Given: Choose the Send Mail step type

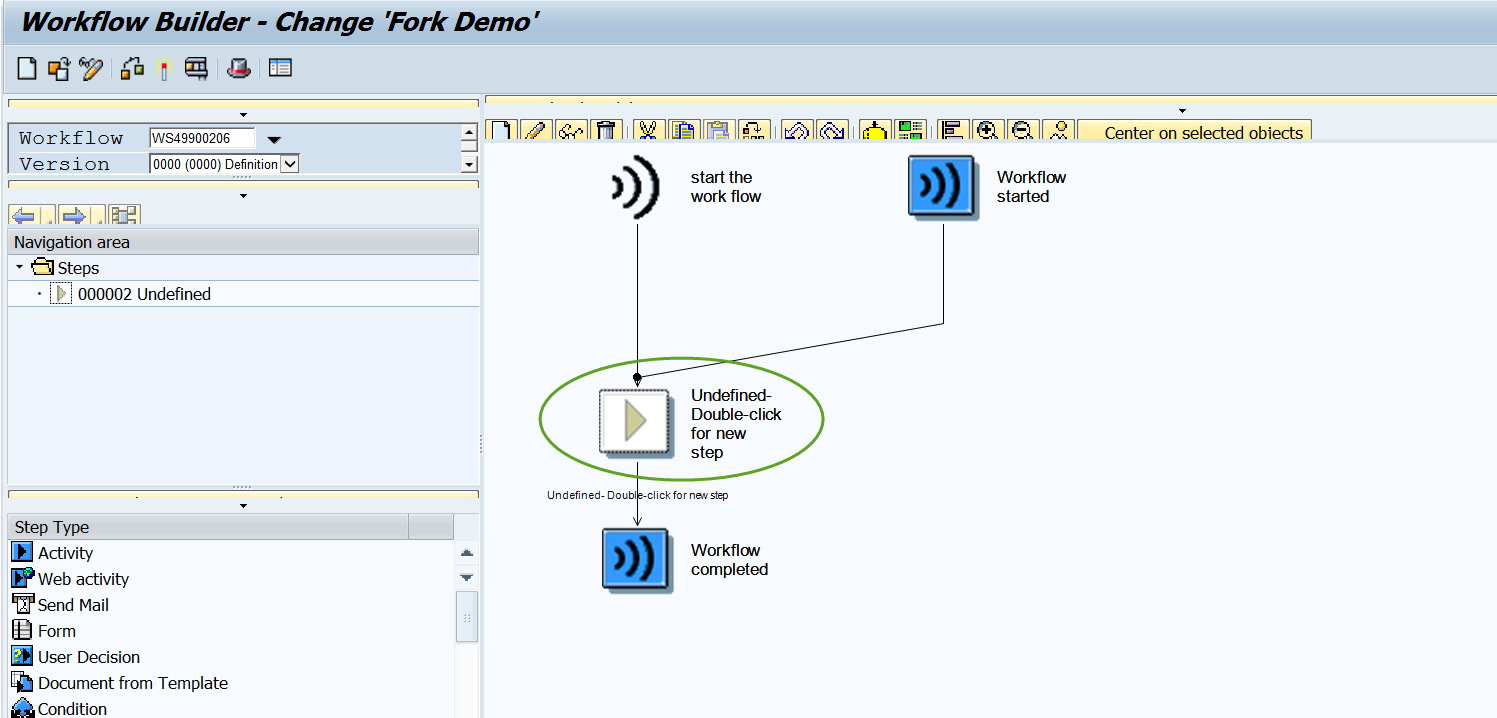Looking at the screenshot, I should pyautogui.click(x=71, y=604).
